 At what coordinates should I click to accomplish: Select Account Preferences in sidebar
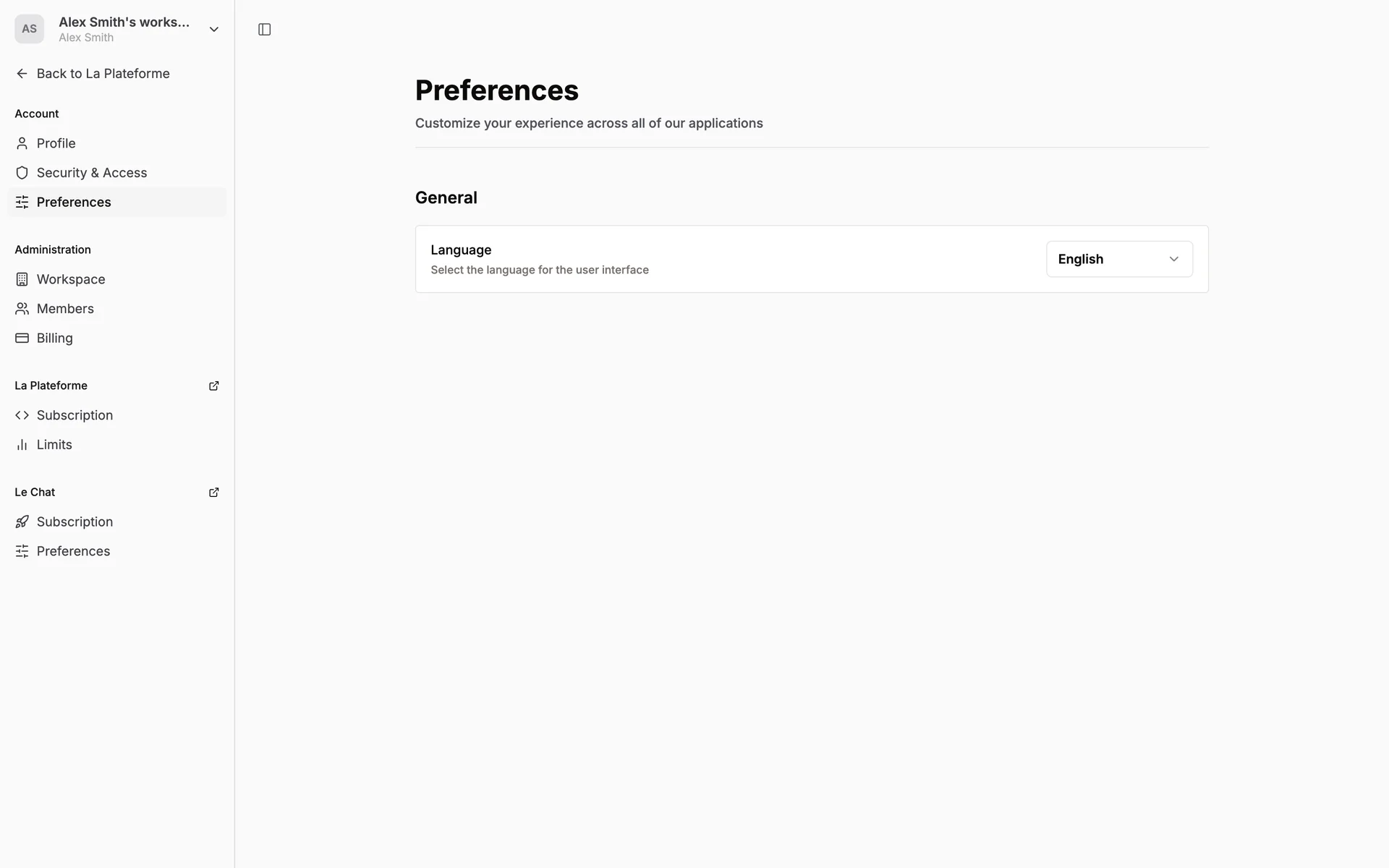pos(74,203)
